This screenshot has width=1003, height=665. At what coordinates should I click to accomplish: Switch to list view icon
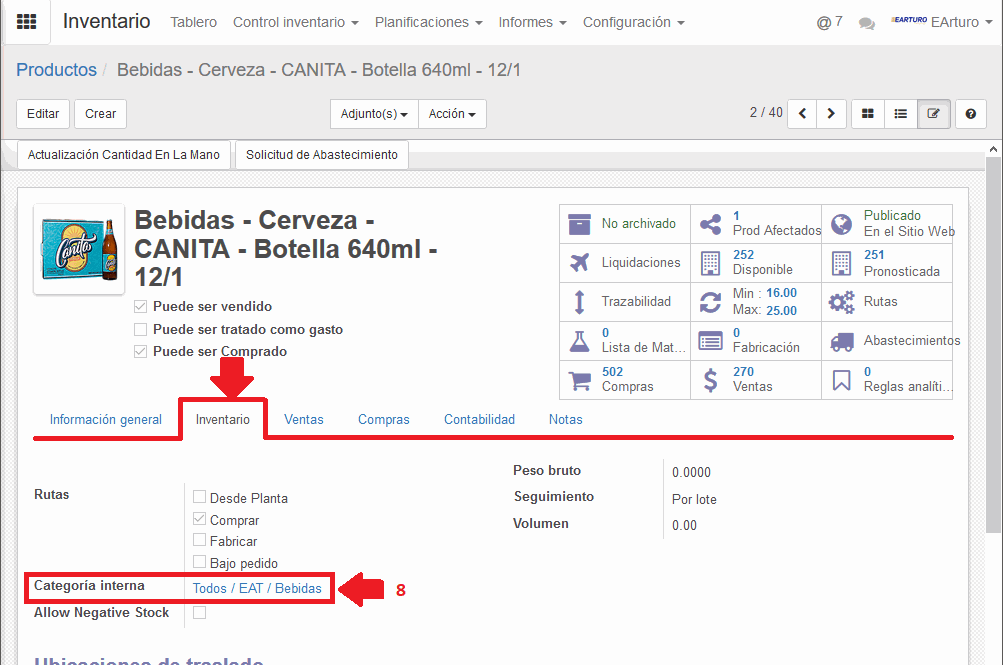click(x=901, y=114)
